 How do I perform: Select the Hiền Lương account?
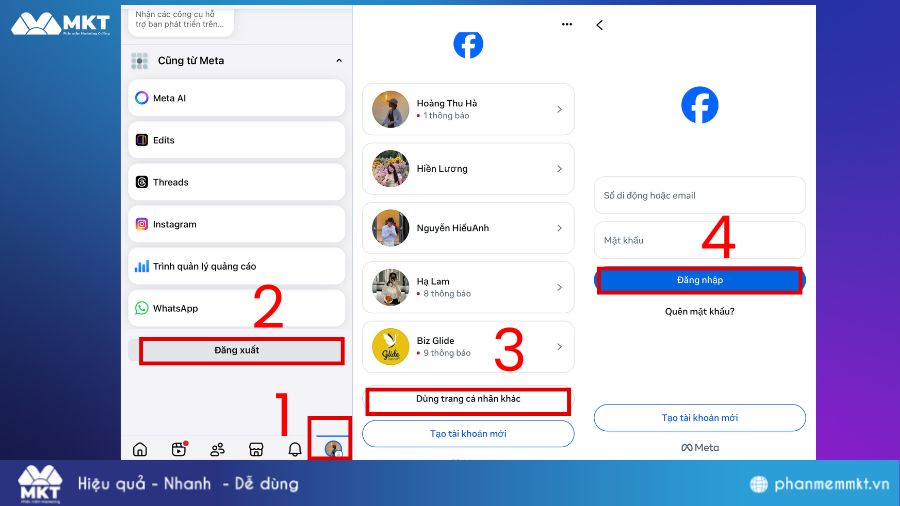468,169
